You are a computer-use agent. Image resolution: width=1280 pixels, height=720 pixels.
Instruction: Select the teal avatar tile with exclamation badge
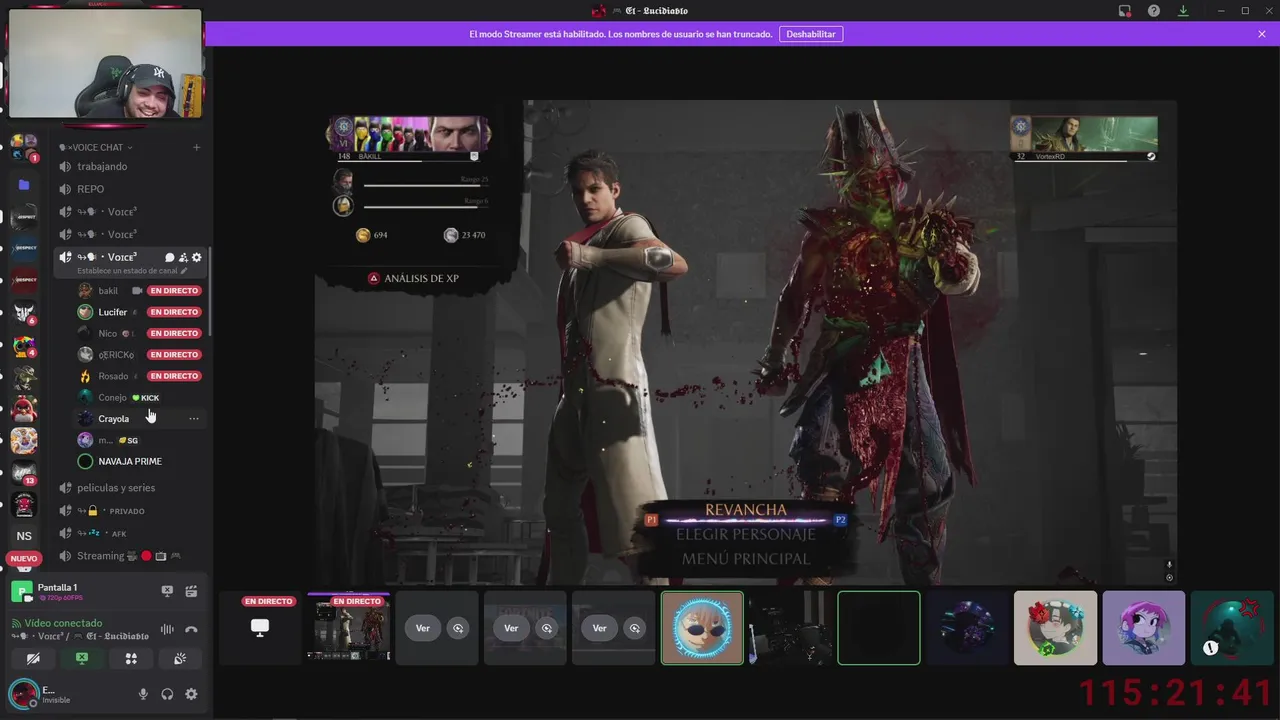(x=1231, y=628)
